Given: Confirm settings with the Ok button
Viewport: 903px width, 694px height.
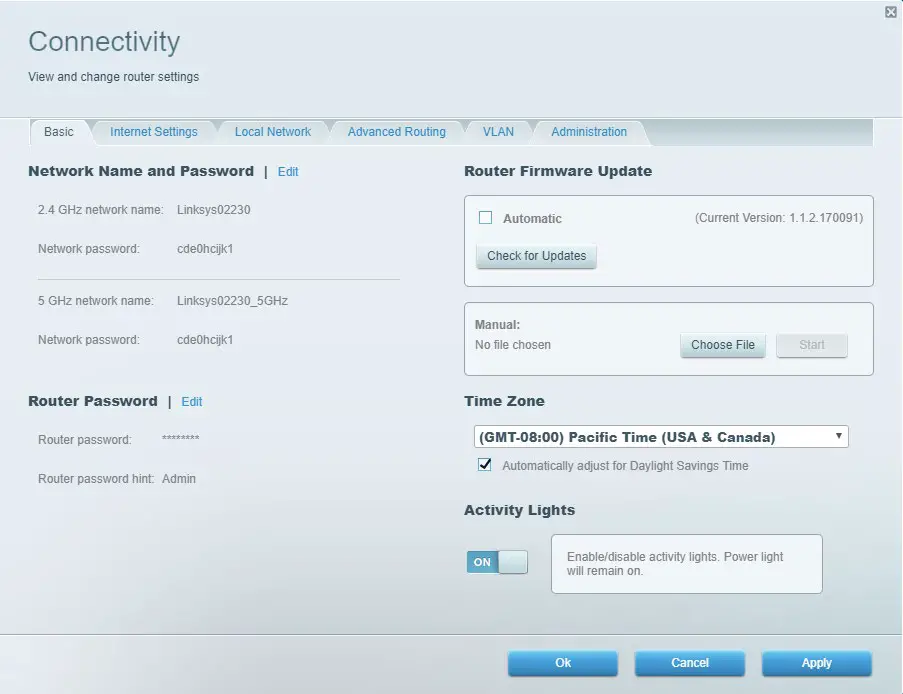Looking at the screenshot, I should click(x=562, y=663).
